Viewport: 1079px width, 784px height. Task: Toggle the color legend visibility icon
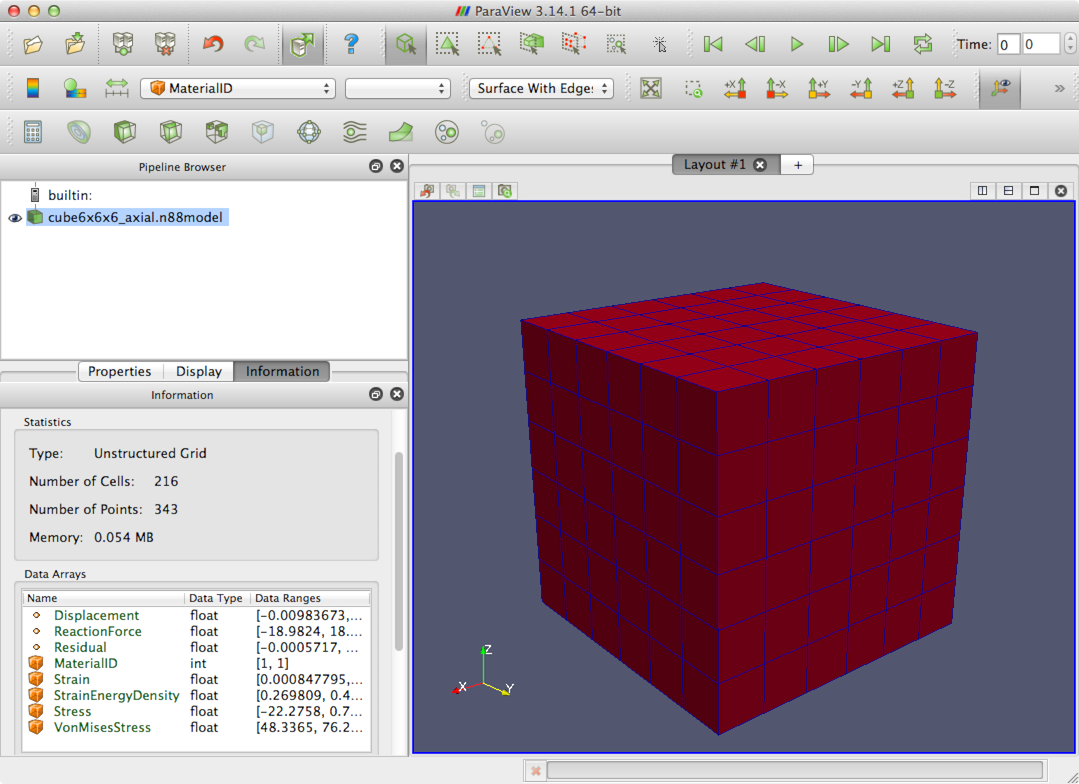(32, 88)
